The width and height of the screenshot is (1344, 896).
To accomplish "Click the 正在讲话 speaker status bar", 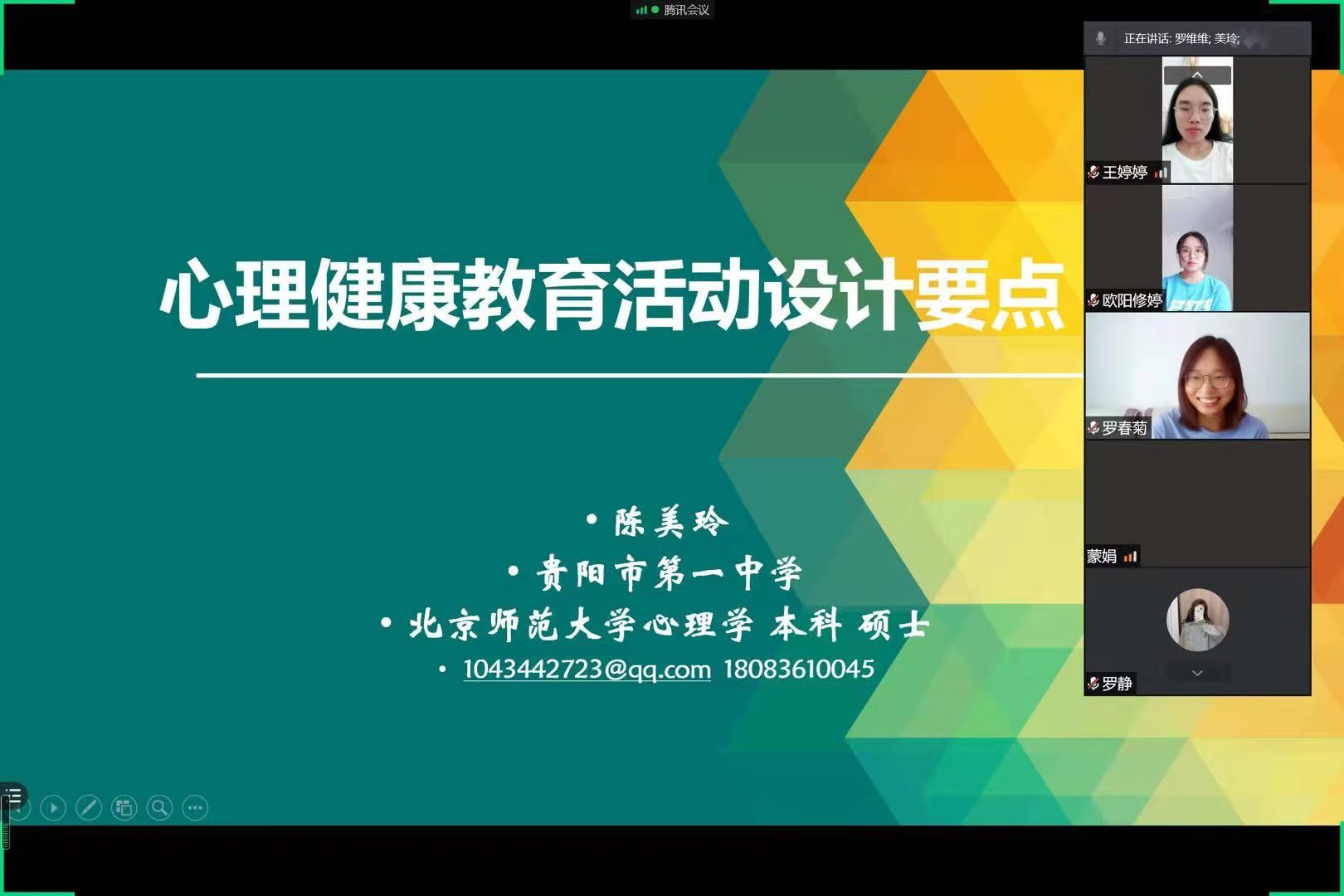I will coord(1196,38).
